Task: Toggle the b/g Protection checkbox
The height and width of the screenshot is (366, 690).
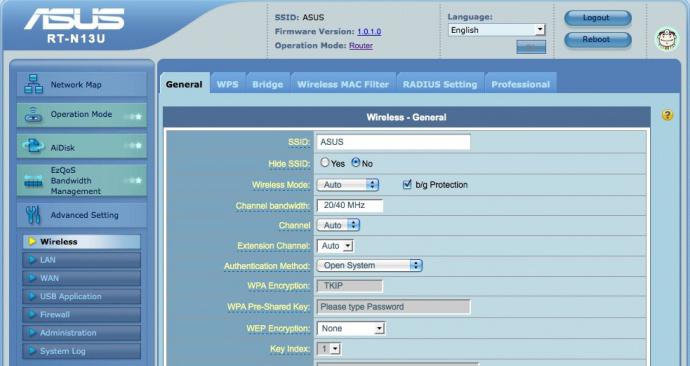Action: click(407, 184)
